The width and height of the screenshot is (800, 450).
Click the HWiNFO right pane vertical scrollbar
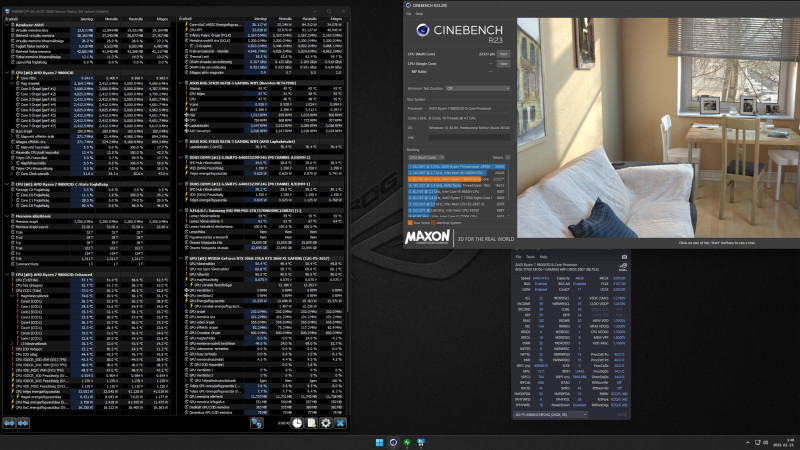pos(347,168)
